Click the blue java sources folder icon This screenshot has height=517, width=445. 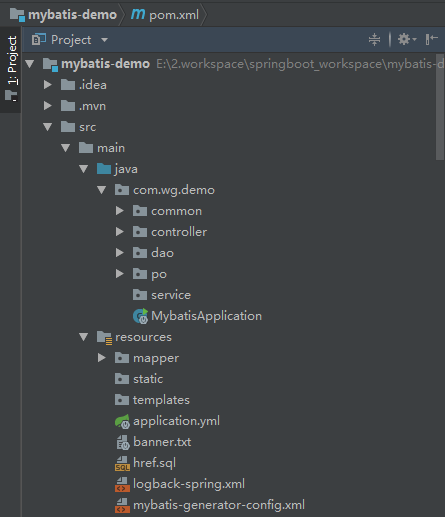pyautogui.click(x=104, y=169)
